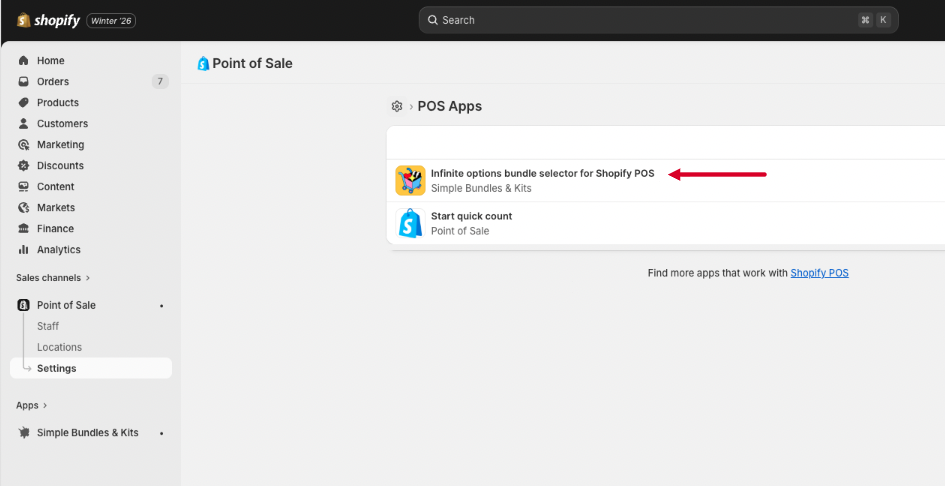The width and height of the screenshot is (945, 486).
Task: Focus the Search input field
Action: pos(658,20)
